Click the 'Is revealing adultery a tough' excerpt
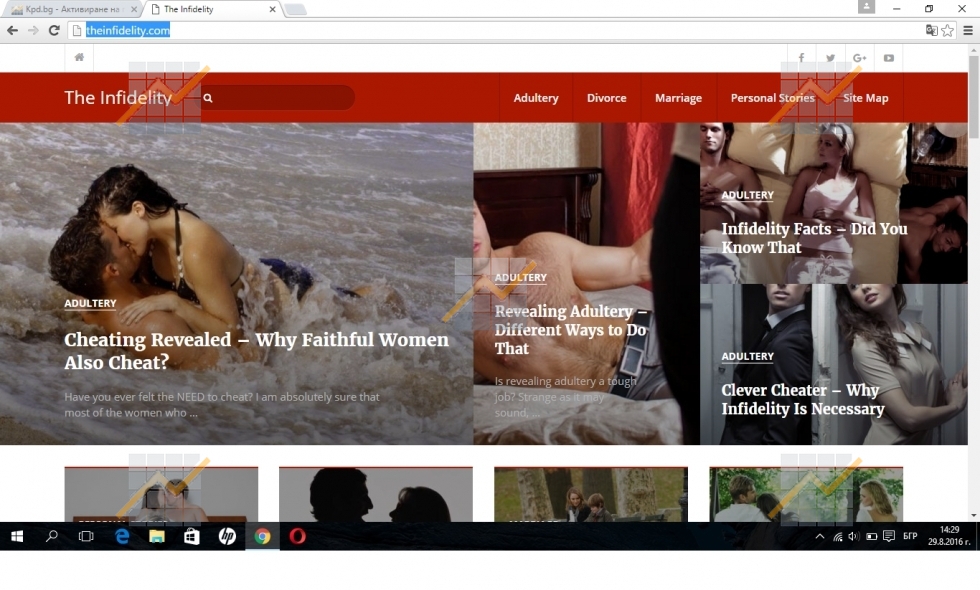This screenshot has width=980, height=590. (x=566, y=397)
